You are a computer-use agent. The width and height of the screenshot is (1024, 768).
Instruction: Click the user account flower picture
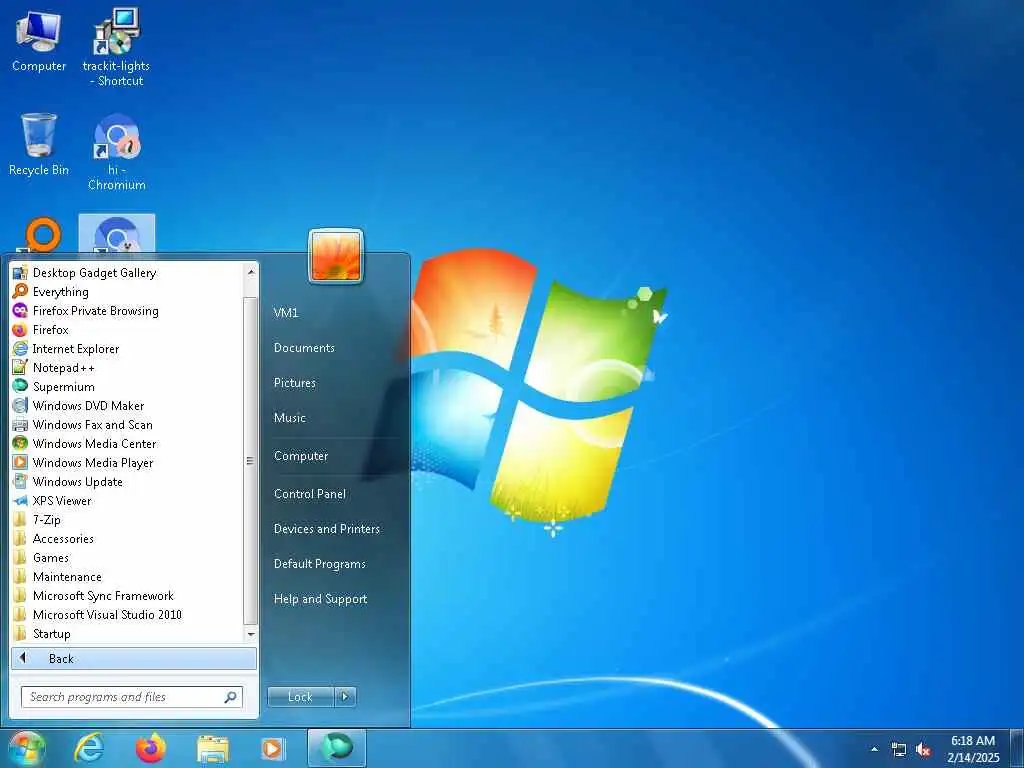[x=336, y=256]
